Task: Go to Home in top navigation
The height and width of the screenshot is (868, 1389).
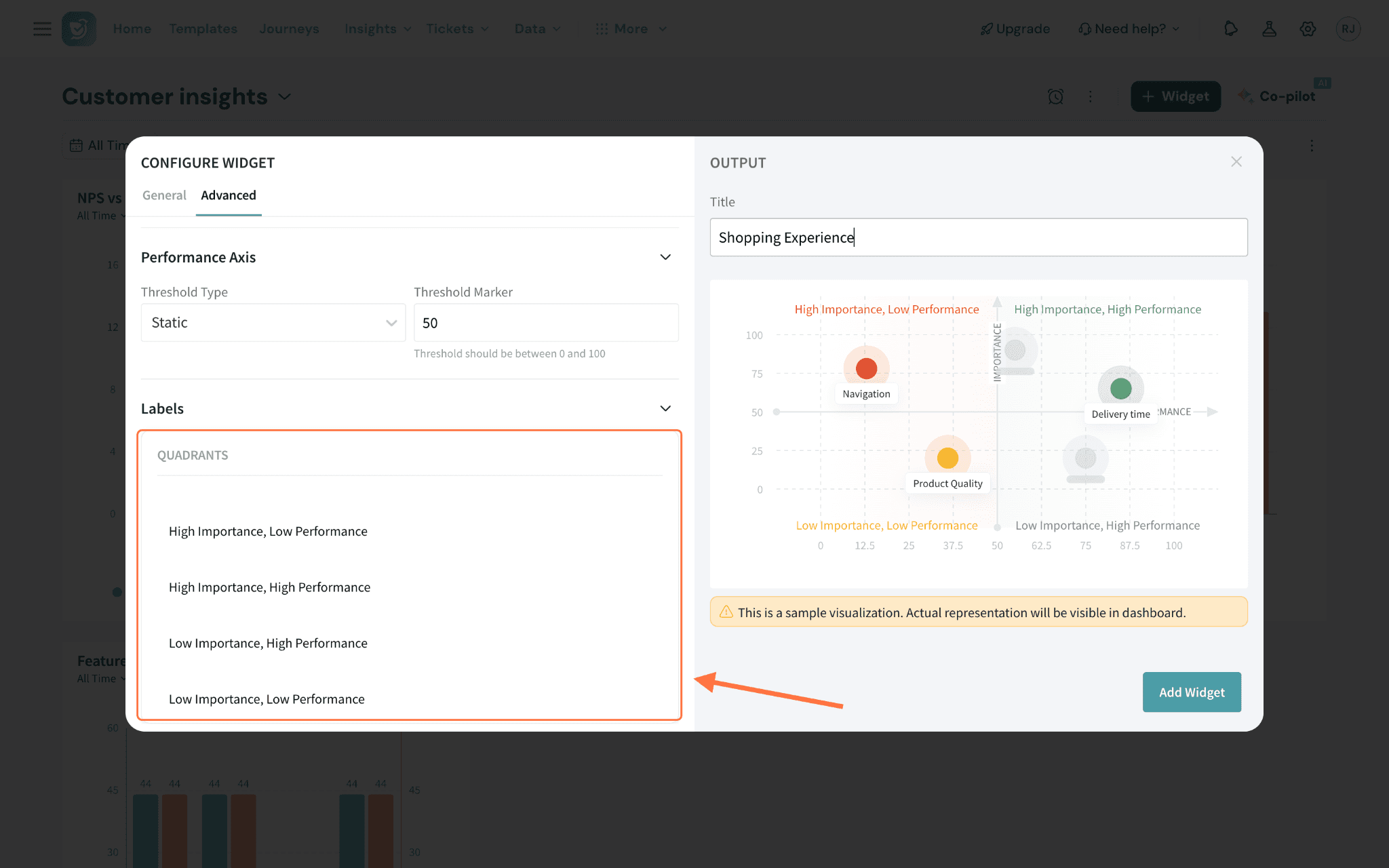Action: pyautogui.click(x=132, y=28)
